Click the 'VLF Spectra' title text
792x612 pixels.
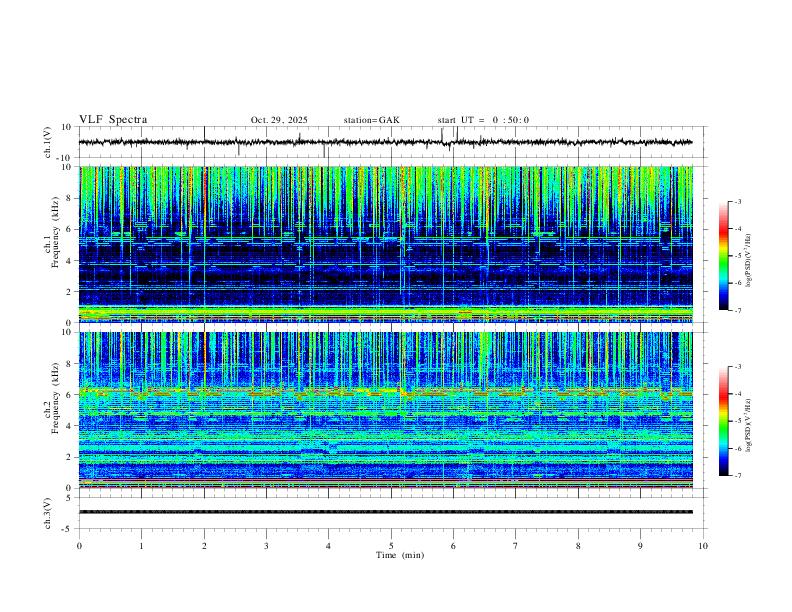(113, 120)
